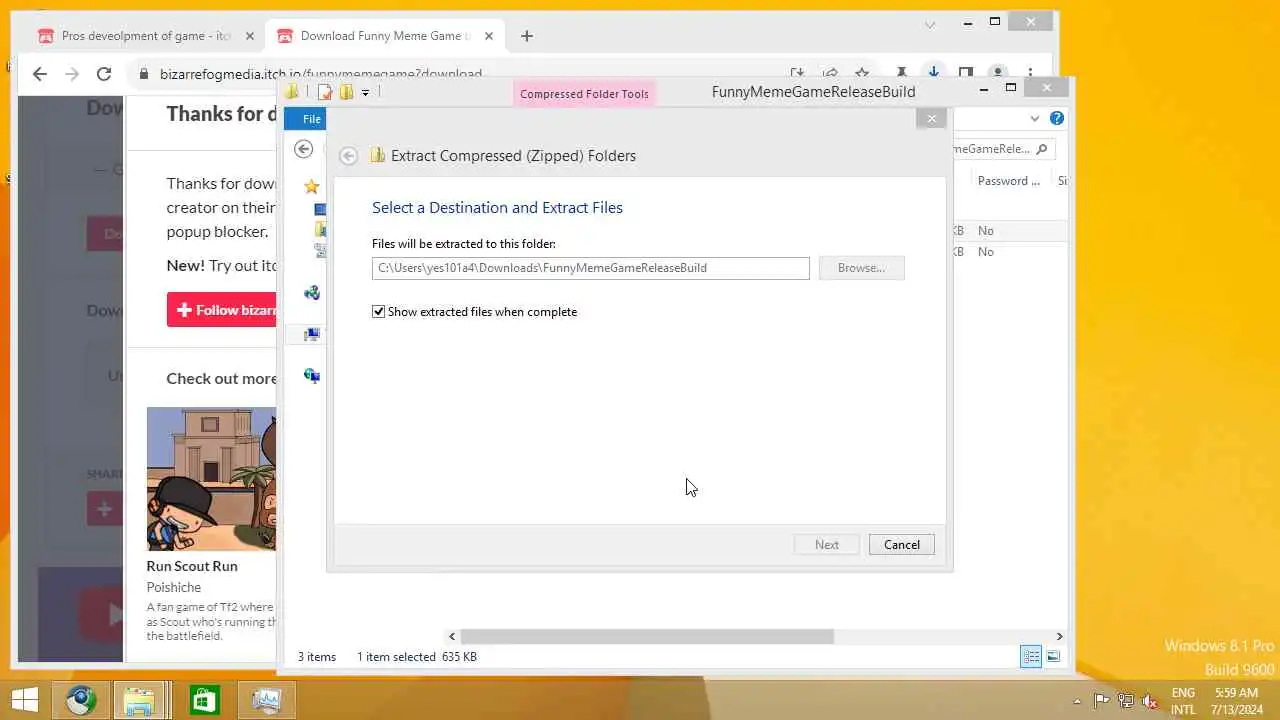Open the 'Poishiche' author link
Screen dimensions: 1280x720
[174, 587]
